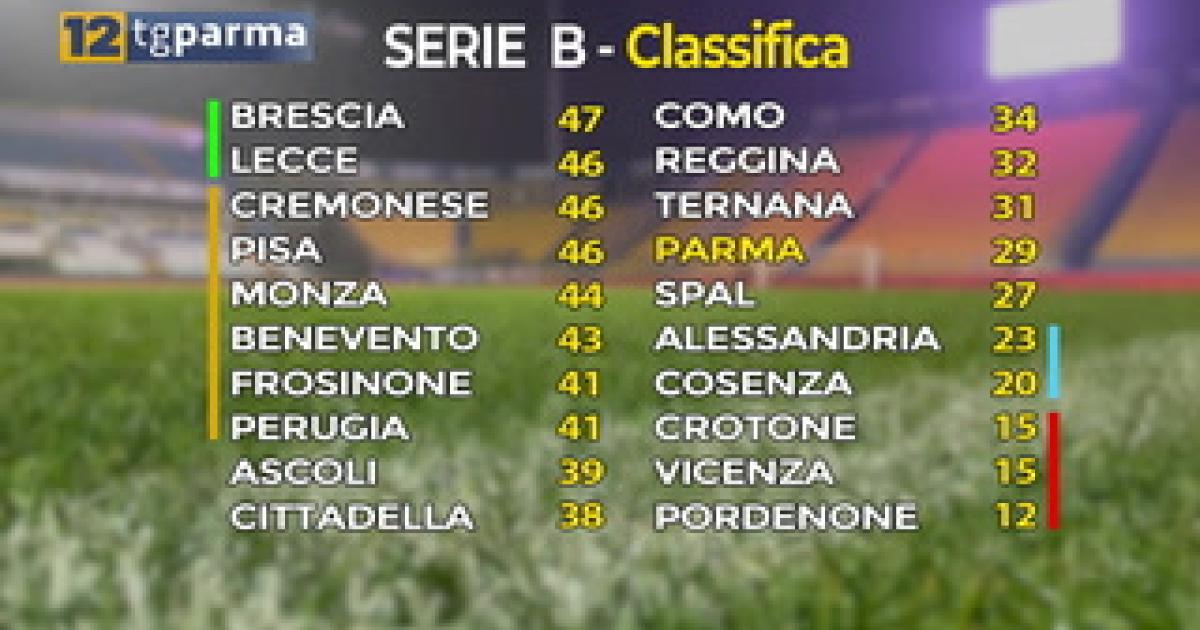
Task: Click Brescia's 47 points score
Action: pos(581,119)
